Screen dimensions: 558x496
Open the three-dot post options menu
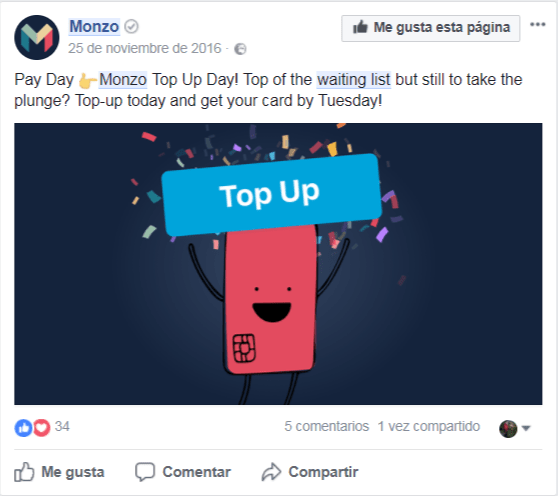point(537,25)
